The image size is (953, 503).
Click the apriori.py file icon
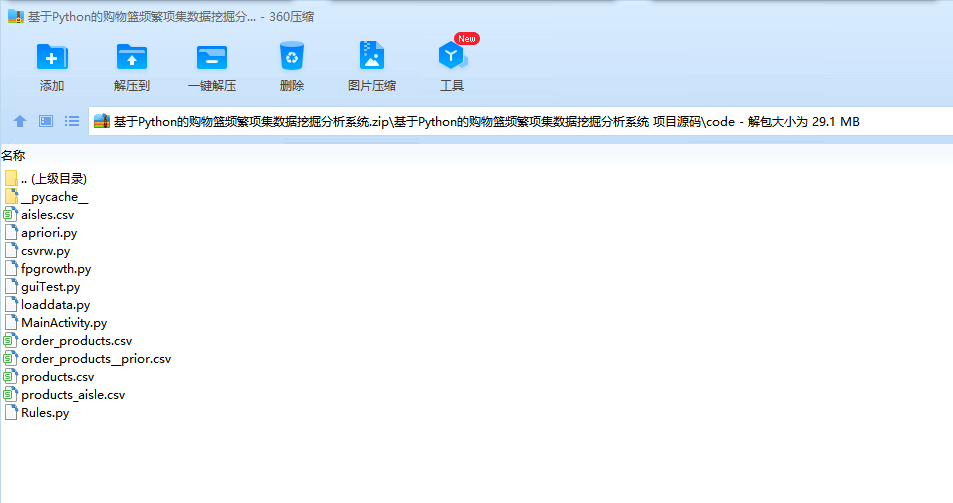11,232
